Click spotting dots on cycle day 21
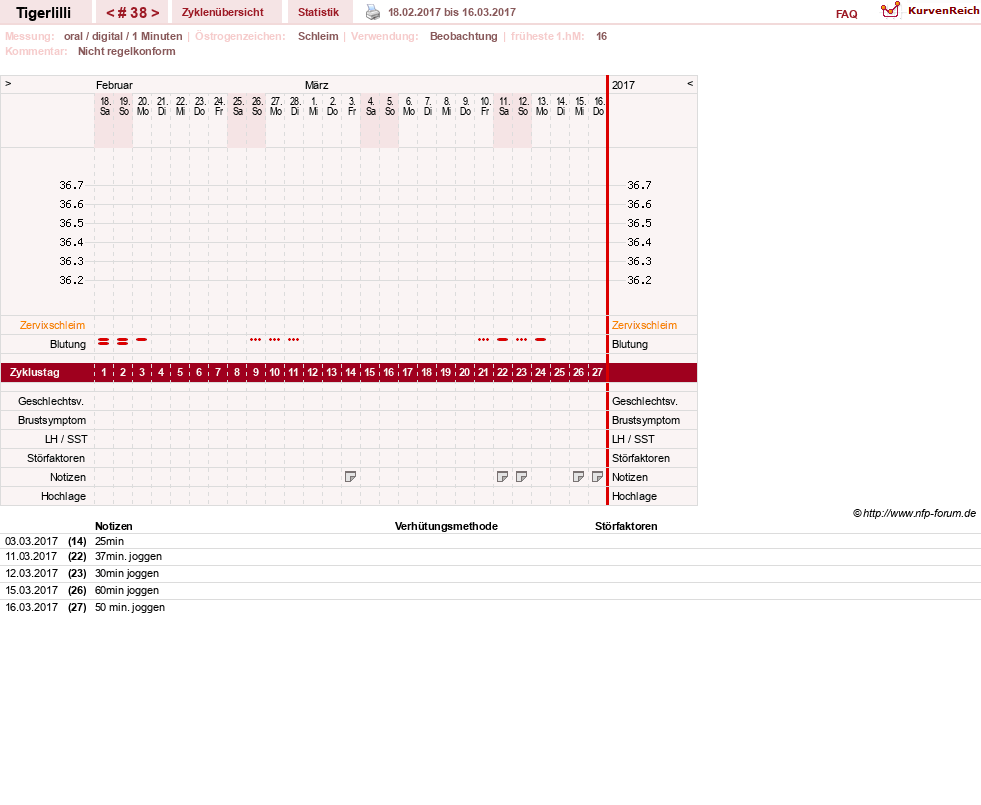This screenshot has width=981, height=805. click(x=484, y=340)
